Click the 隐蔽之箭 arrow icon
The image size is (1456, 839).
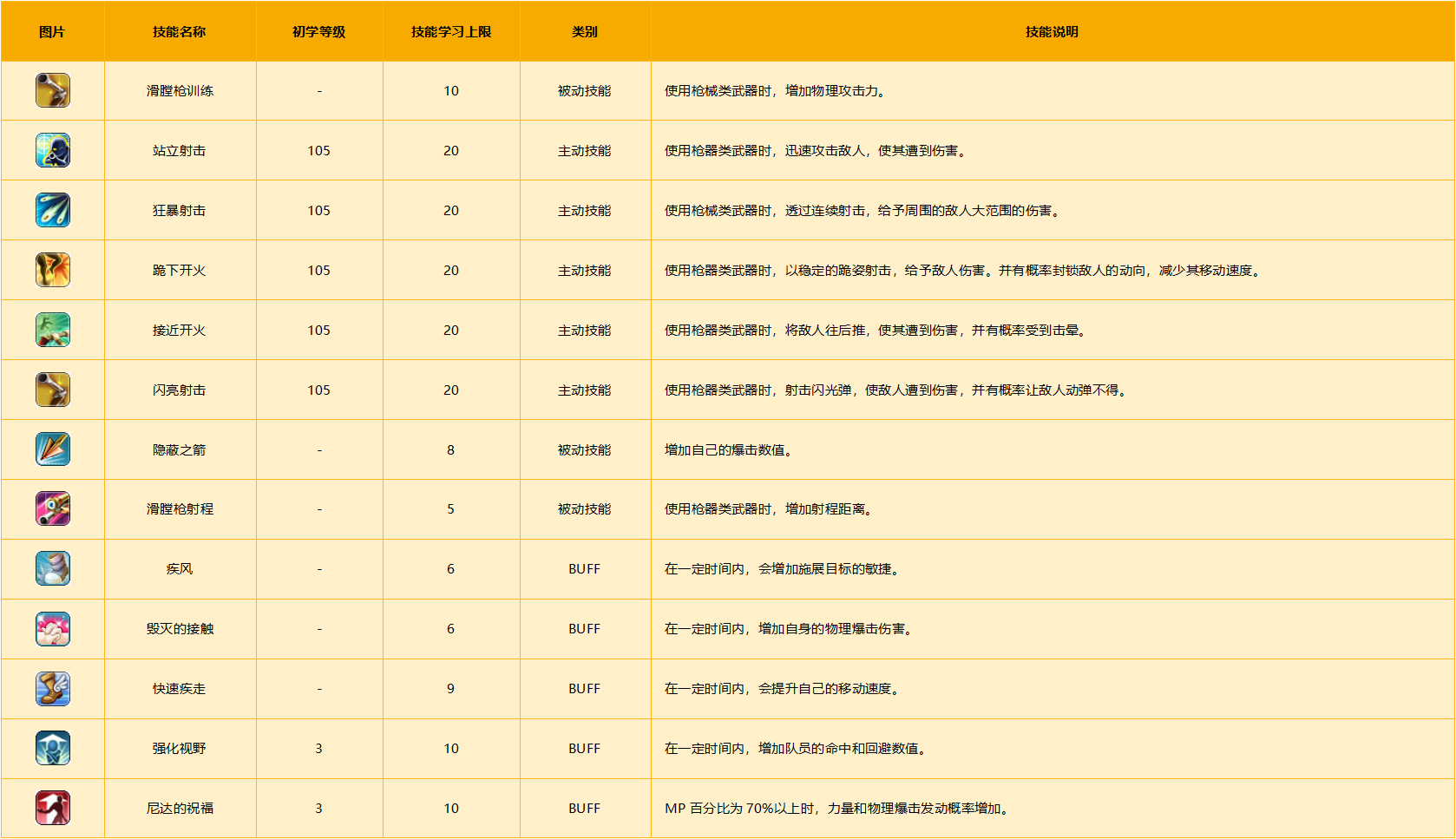[53, 449]
